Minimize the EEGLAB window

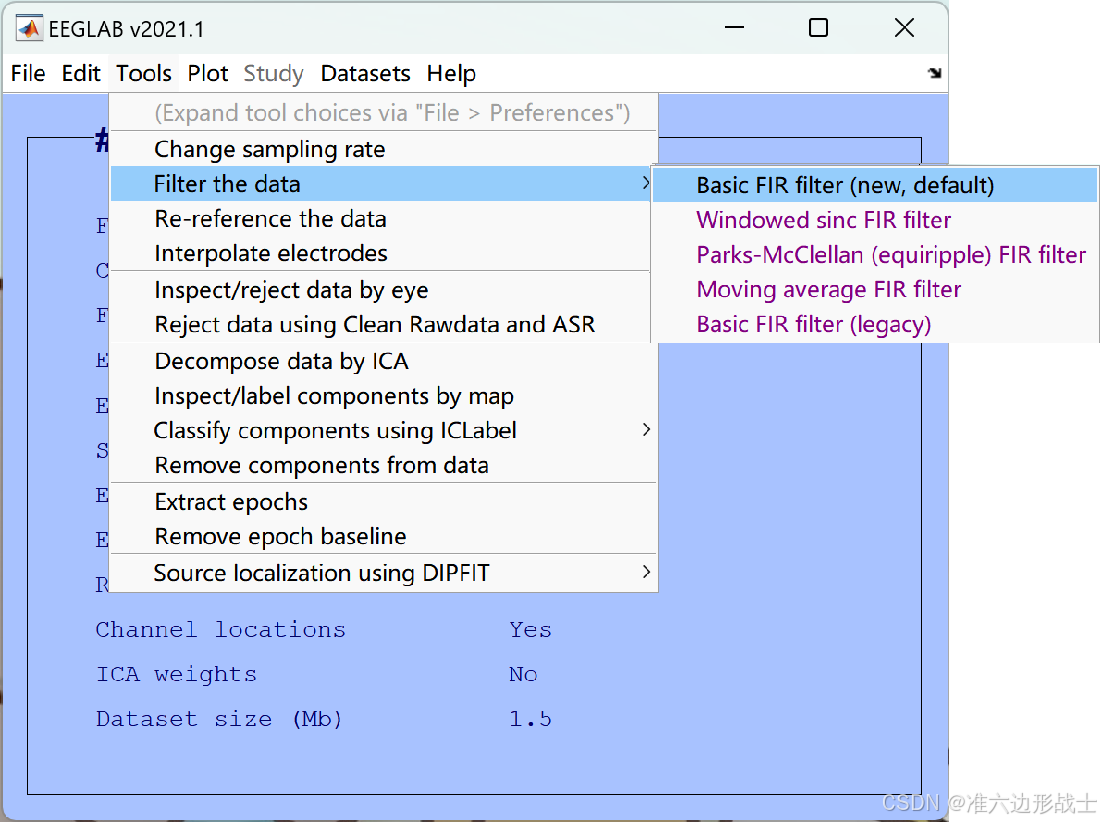[x=734, y=28]
